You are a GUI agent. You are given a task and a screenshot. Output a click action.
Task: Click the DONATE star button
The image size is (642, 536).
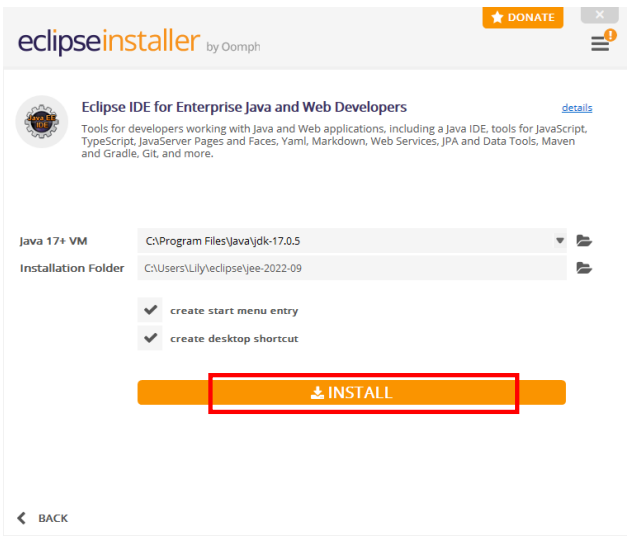pos(523,18)
